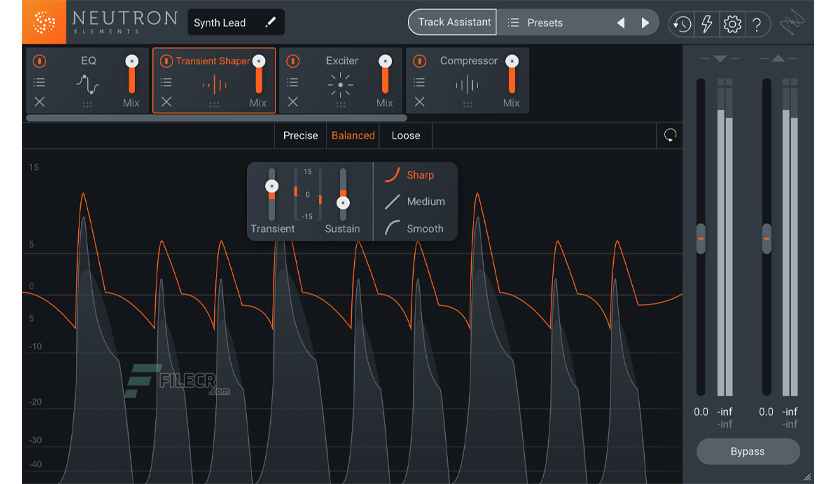Screen dimensions: 836x484
Task: Select the Transient Shaper waveform icon
Action: coord(214,84)
